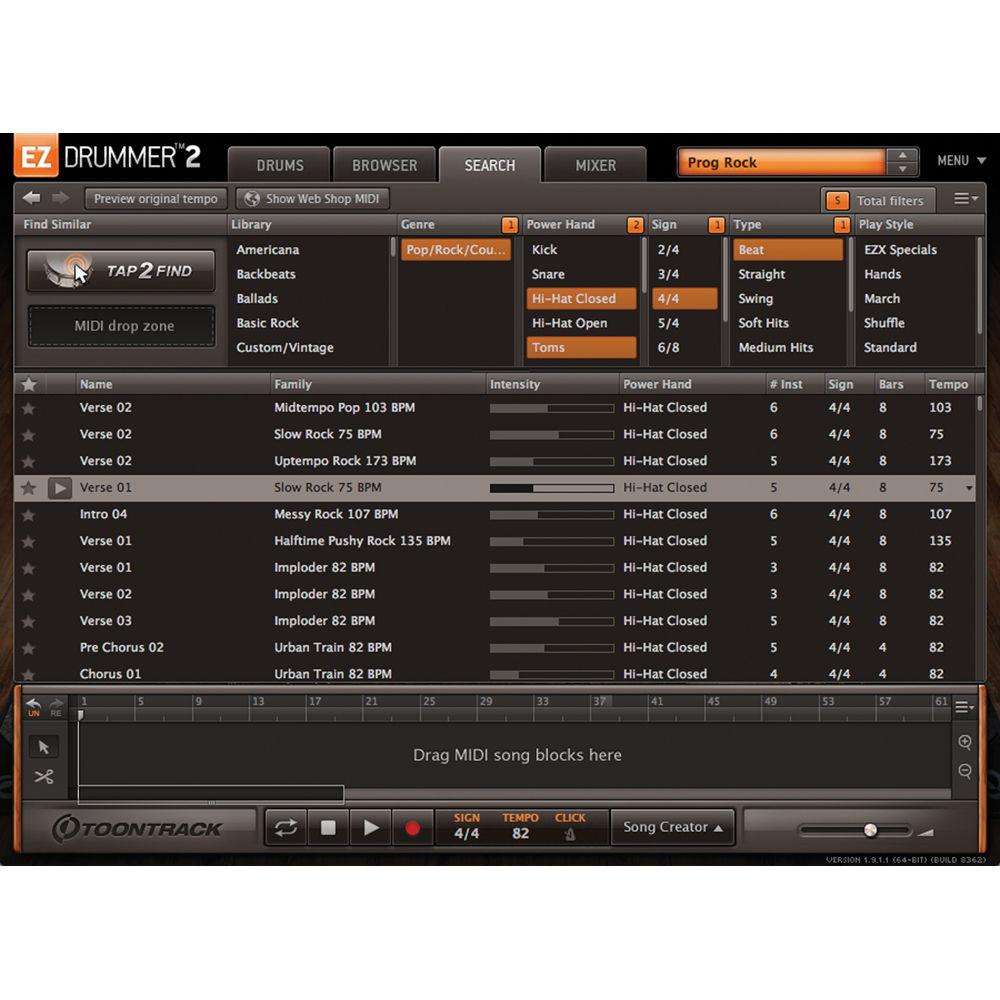
Task: Select the scissors cut tool
Action: pos(44,775)
